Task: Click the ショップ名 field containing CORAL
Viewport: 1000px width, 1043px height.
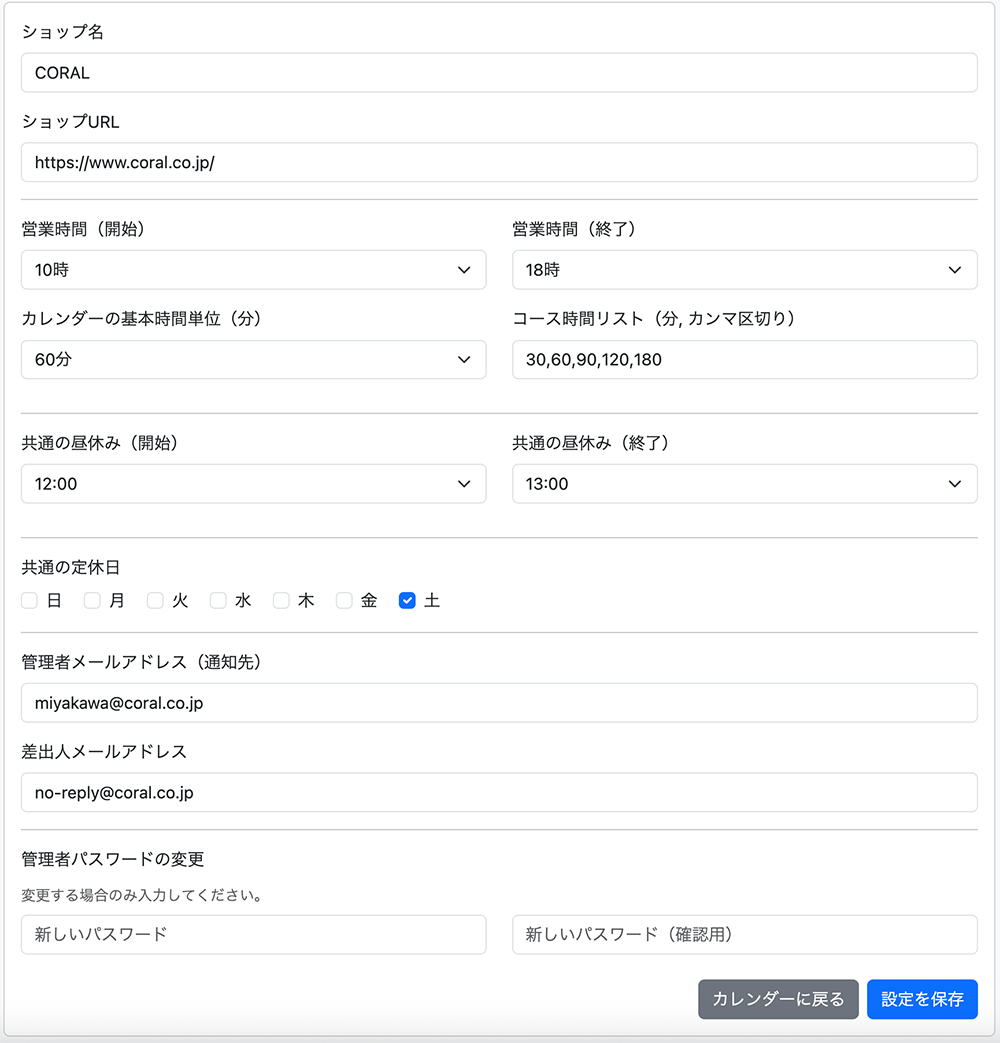Action: (499, 73)
